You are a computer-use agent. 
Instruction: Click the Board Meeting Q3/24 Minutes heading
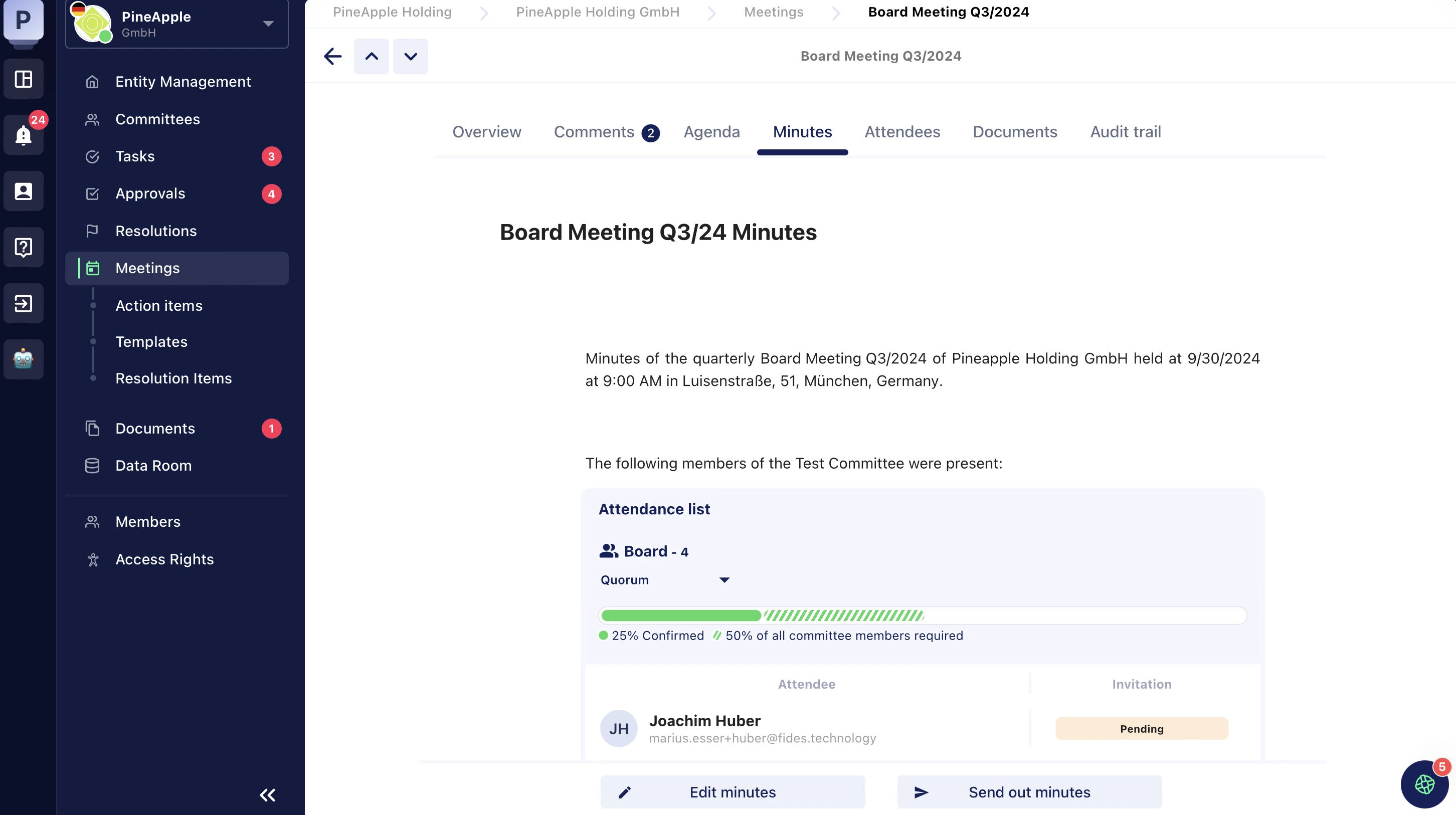coord(658,232)
